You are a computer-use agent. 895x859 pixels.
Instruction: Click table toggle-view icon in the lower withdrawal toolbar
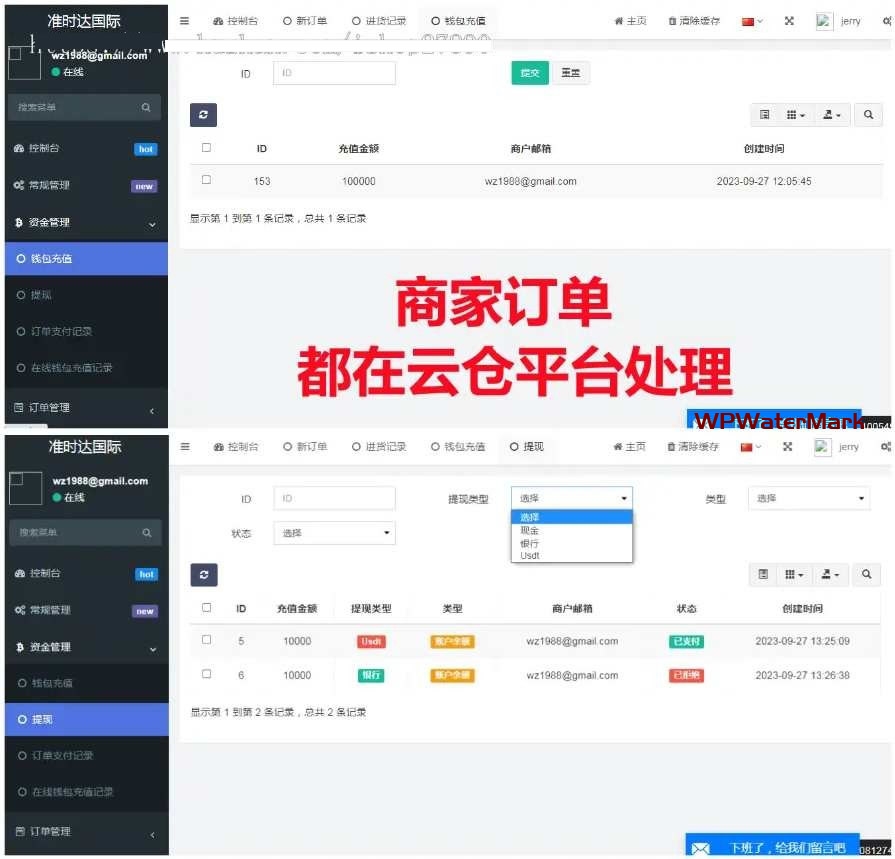tap(764, 574)
